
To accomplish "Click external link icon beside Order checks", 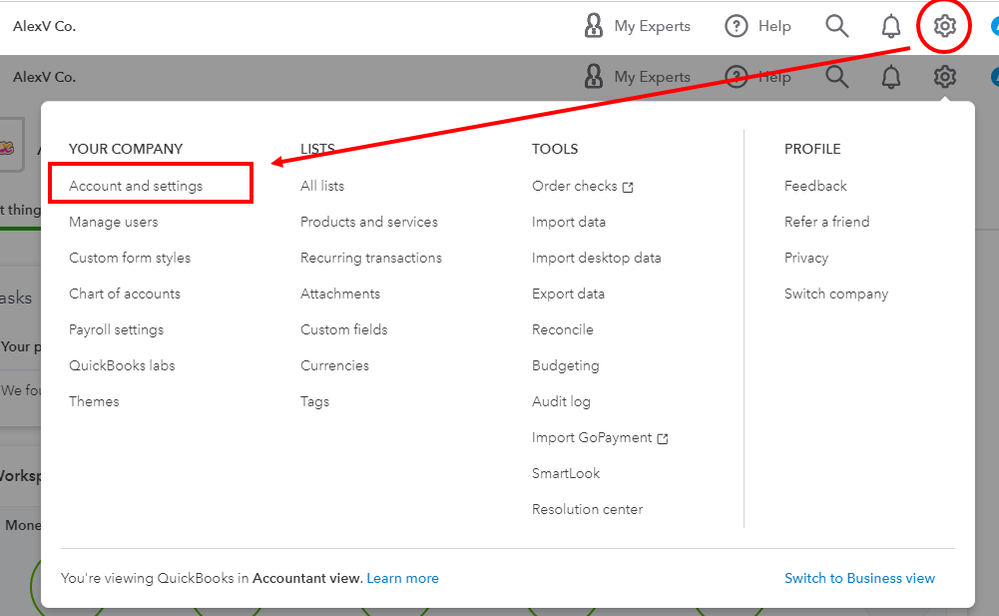I will click(x=628, y=187).
